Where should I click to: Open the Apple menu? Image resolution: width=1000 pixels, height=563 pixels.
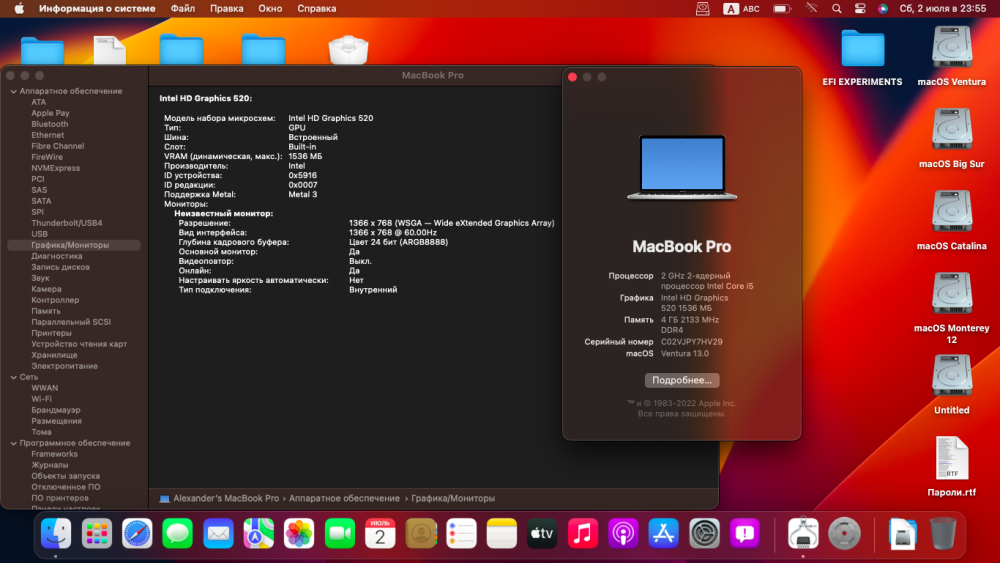click(19, 9)
